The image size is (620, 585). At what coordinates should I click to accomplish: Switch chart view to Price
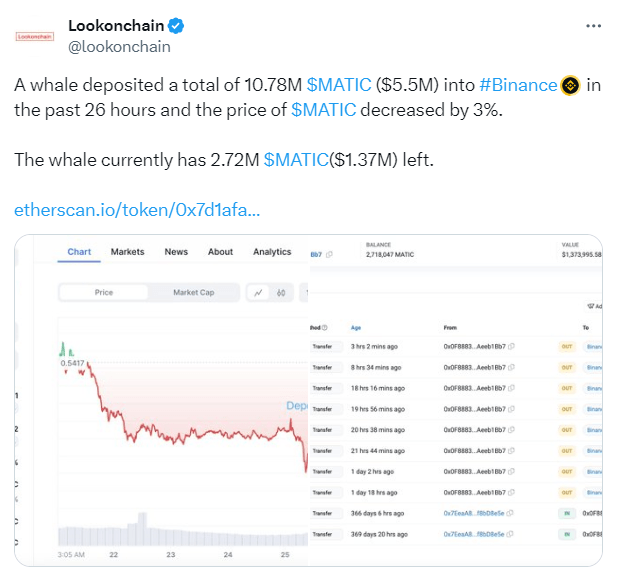(x=104, y=293)
